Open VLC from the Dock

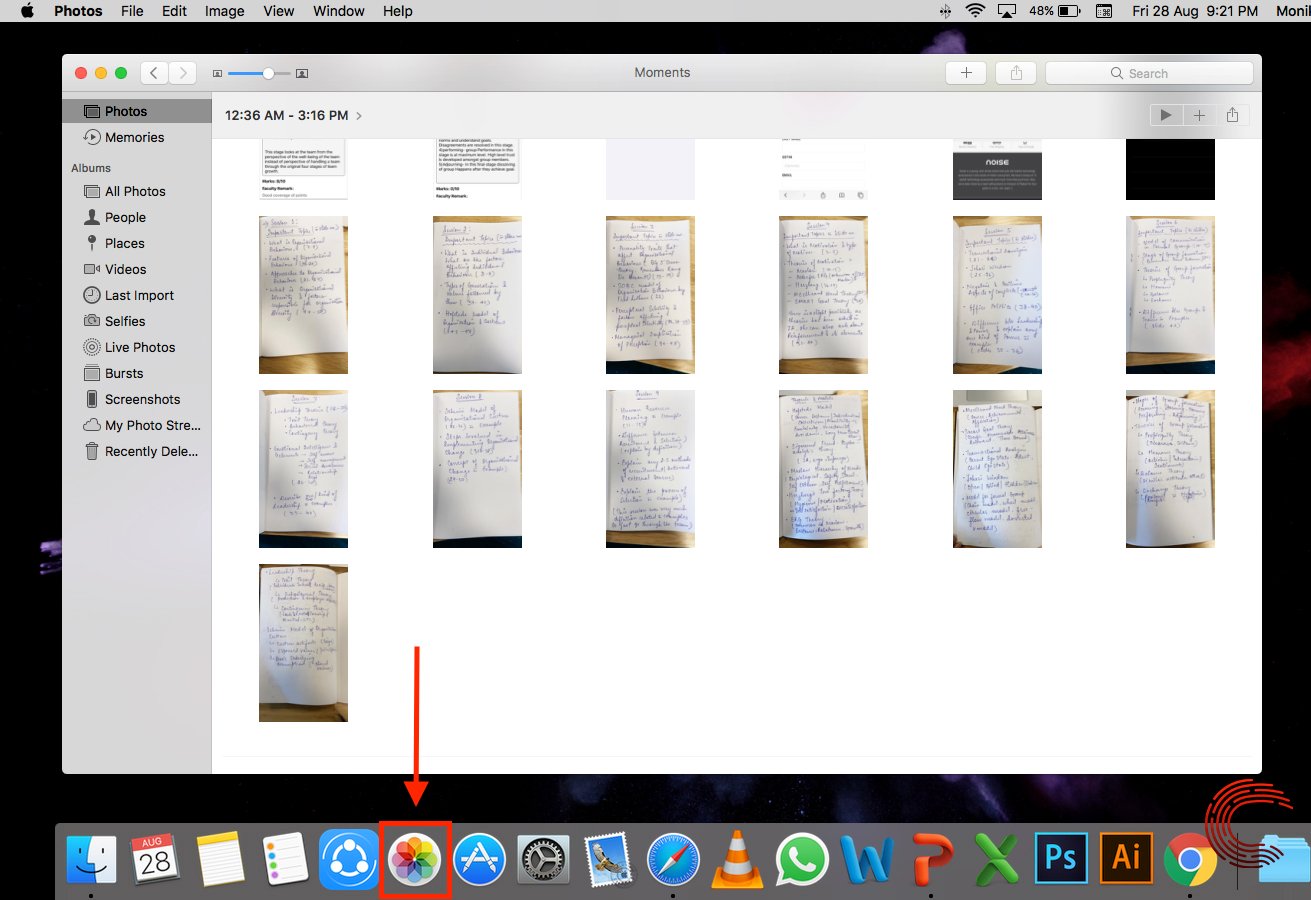[x=737, y=862]
